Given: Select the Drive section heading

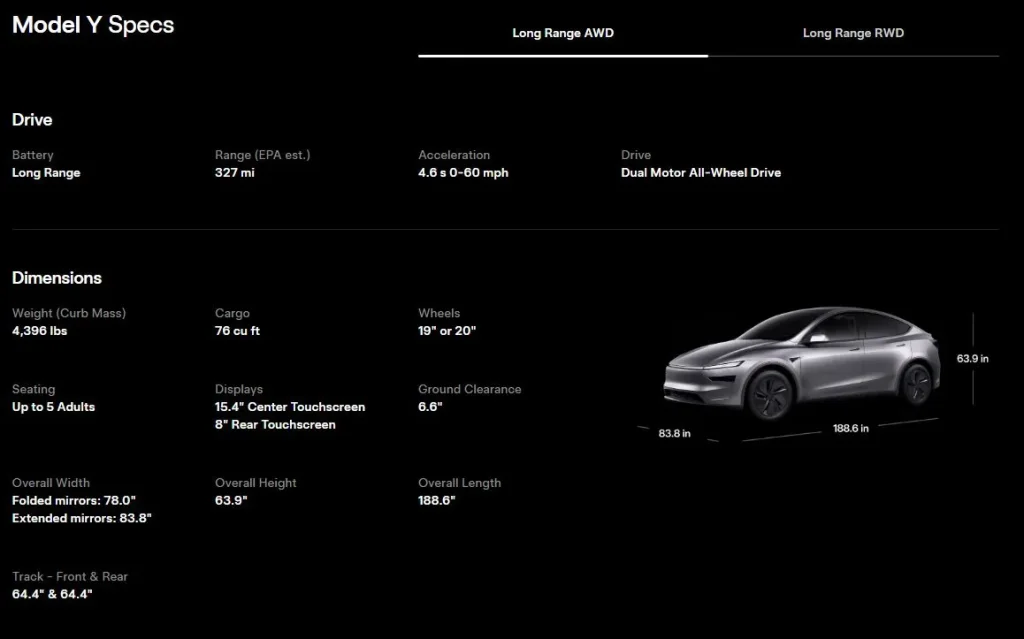Looking at the screenshot, I should 32,120.
